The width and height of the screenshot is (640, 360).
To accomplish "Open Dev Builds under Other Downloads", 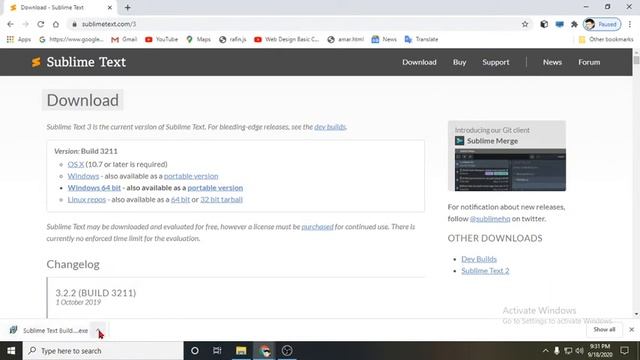I will click(x=479, y=259).
